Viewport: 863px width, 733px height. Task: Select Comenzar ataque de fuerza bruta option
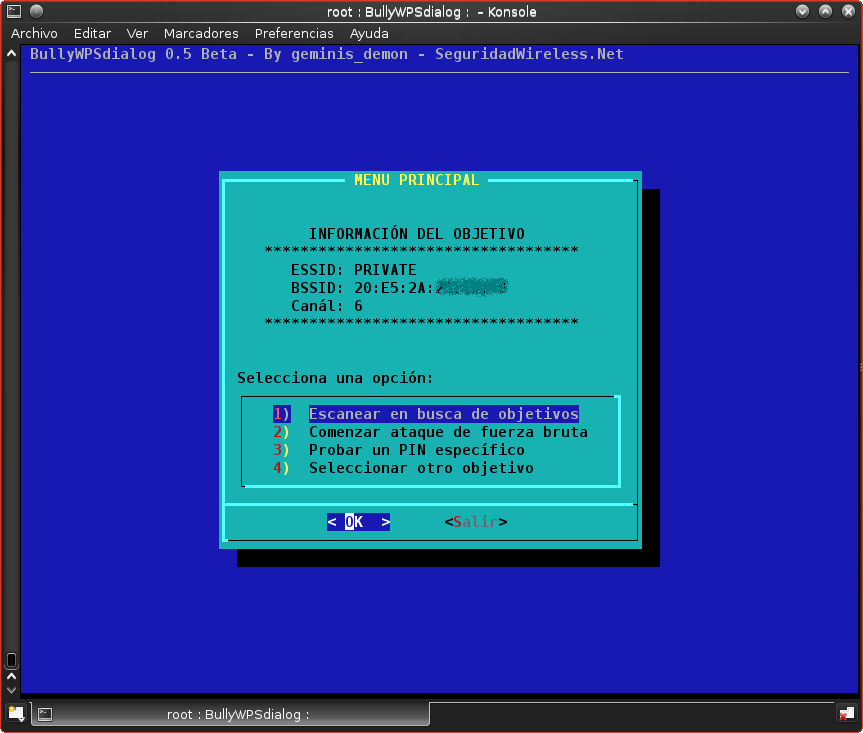pyautogui.click(x=447, y=432)
